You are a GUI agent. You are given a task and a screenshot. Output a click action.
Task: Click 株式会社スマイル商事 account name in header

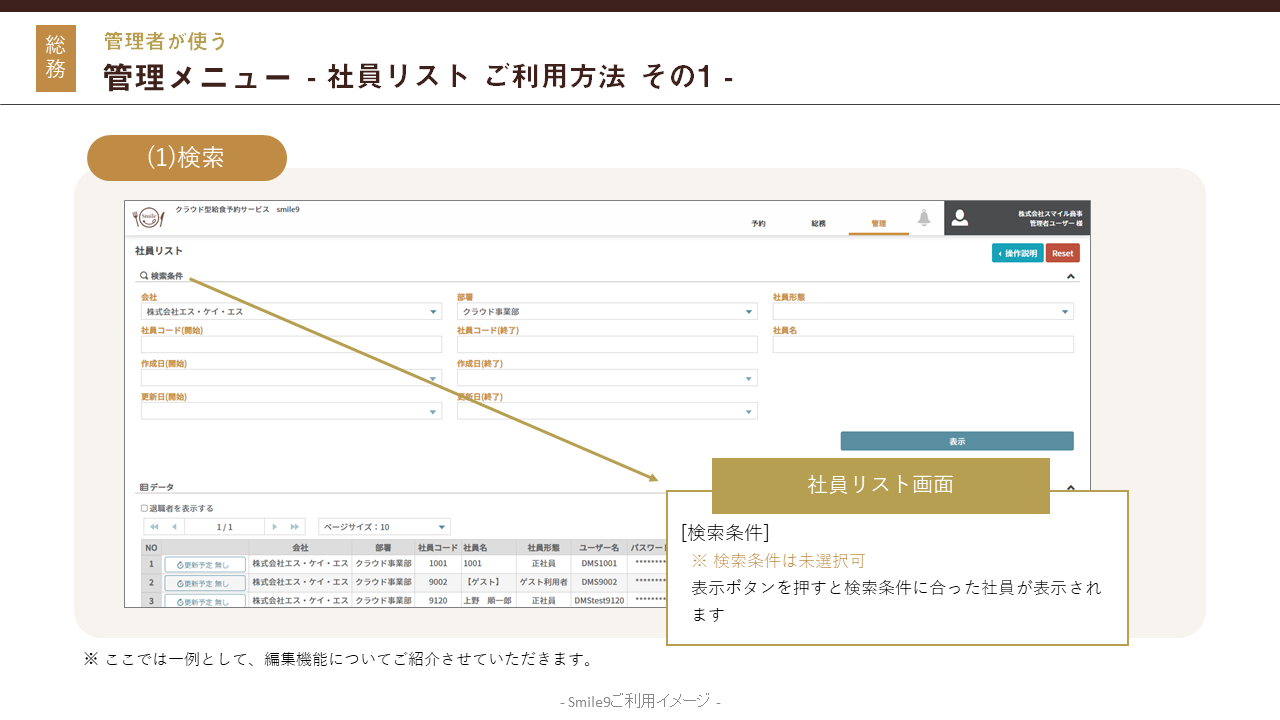tap(1050, 214)
